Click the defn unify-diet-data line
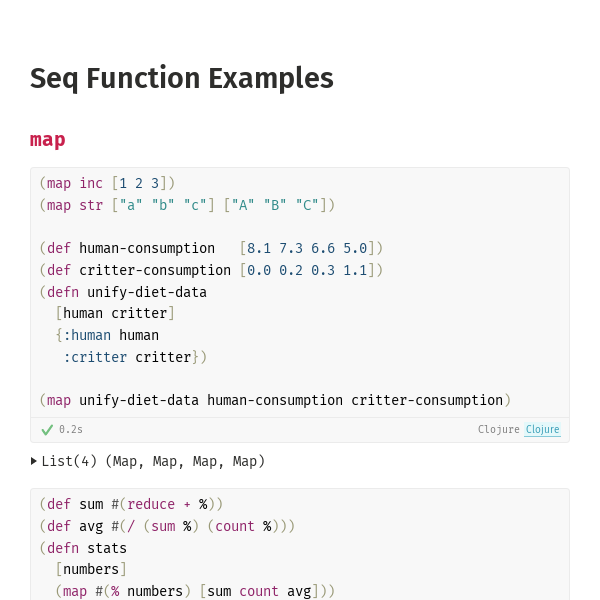The width and height of the screenshot is (600, 600). tap(123, 292)
